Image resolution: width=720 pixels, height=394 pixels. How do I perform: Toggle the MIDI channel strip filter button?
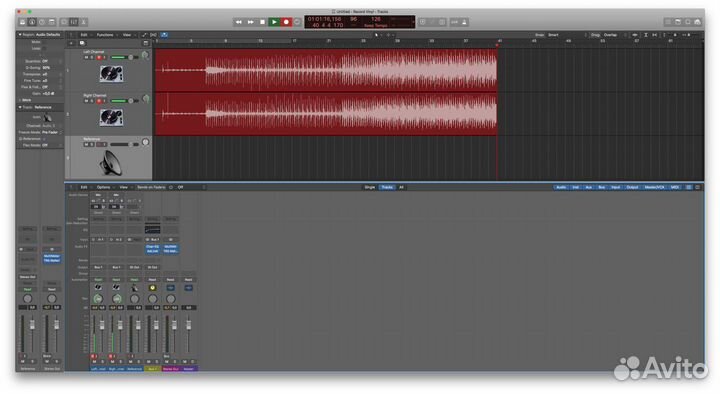(675, 187)
